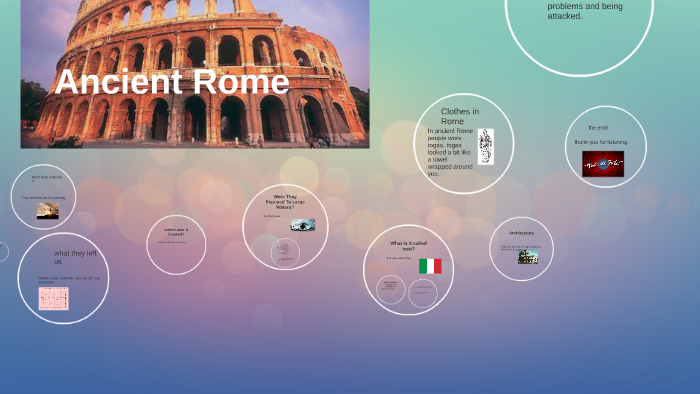
Task: Click the small circle under the Italian flag
Action: pos(423,293)
